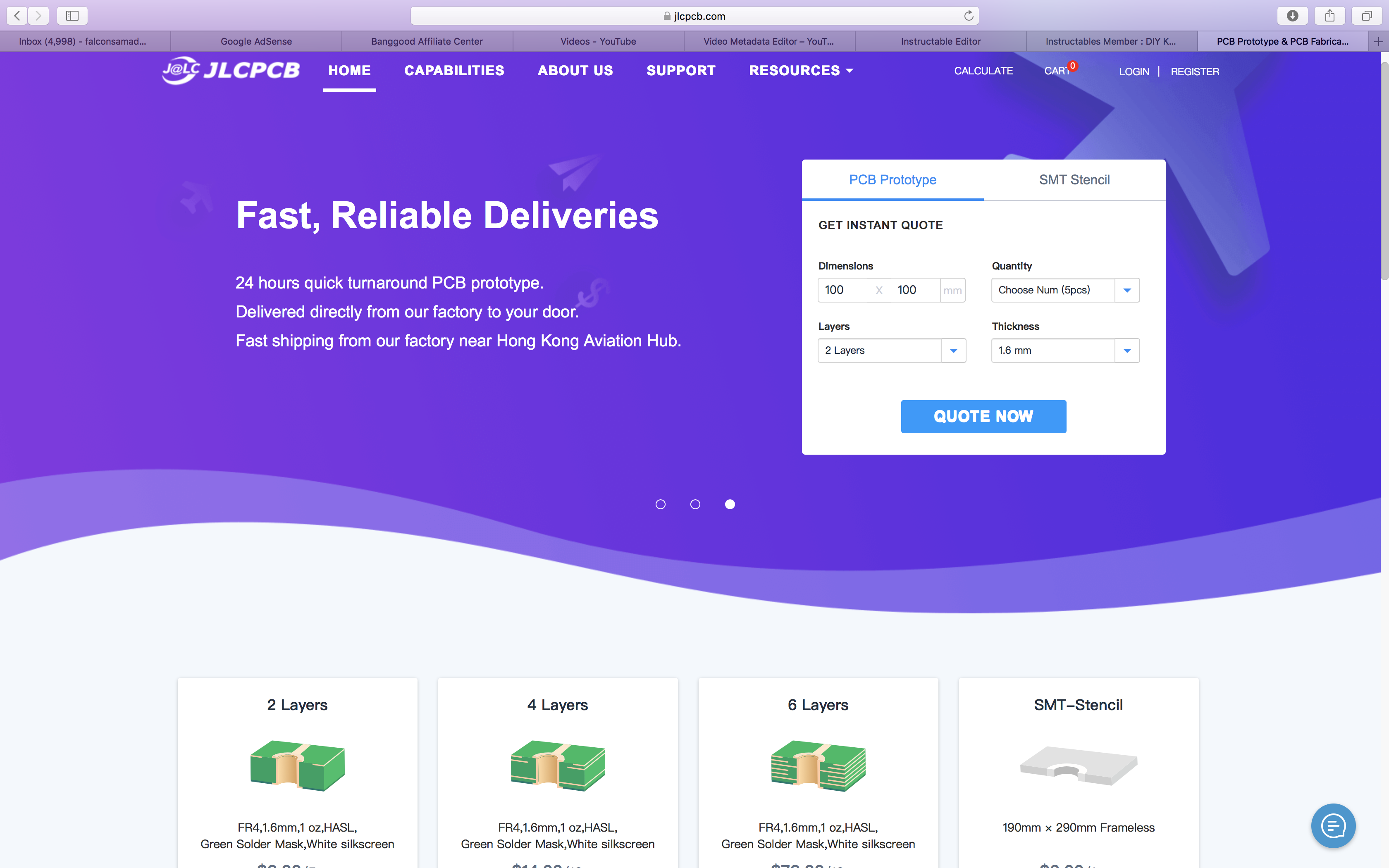Image resolution: width=1389 pixels, height=868 pixels.
Task: Click the SMT-Stencil illustration
Action: pos(1079,766)
